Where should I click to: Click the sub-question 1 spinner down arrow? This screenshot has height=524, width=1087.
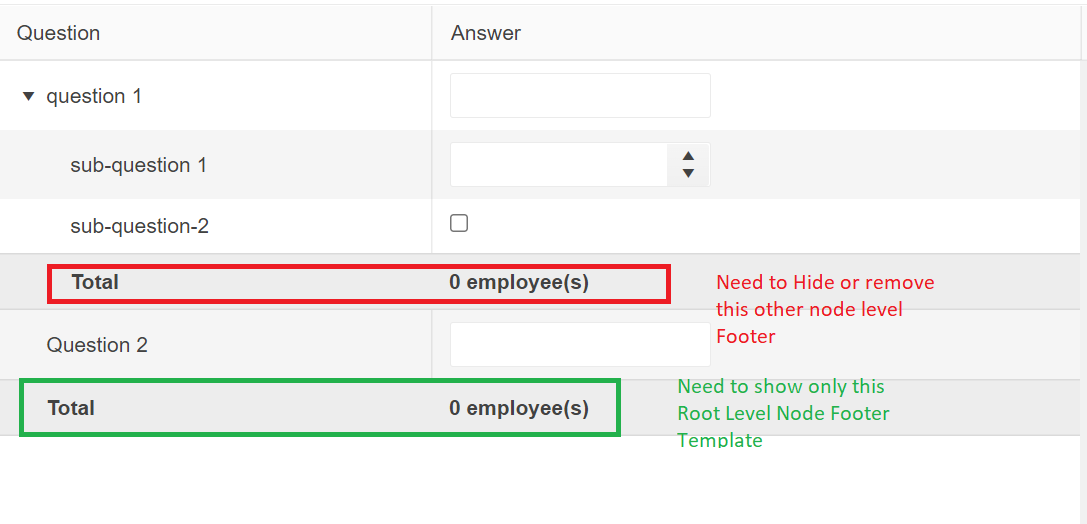coord(688,174)
